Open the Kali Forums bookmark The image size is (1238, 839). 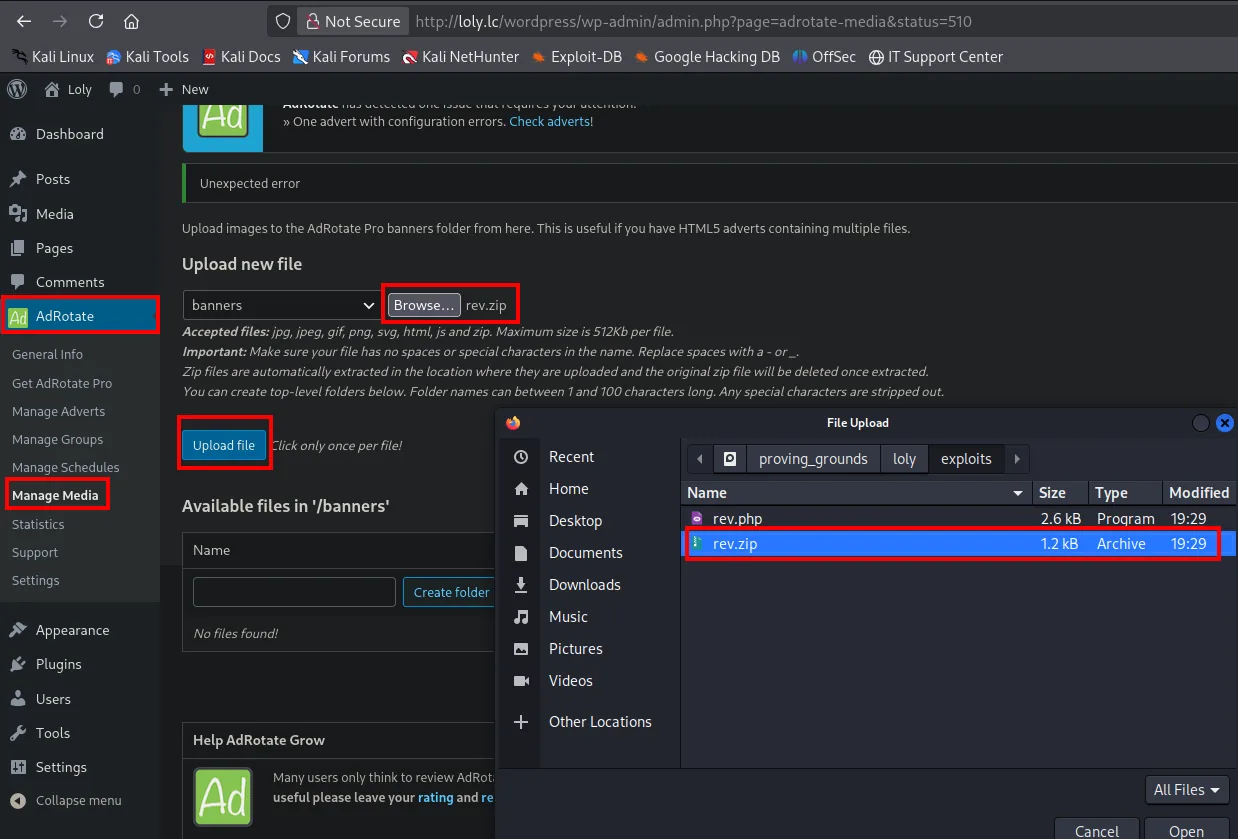coord(341,57)
